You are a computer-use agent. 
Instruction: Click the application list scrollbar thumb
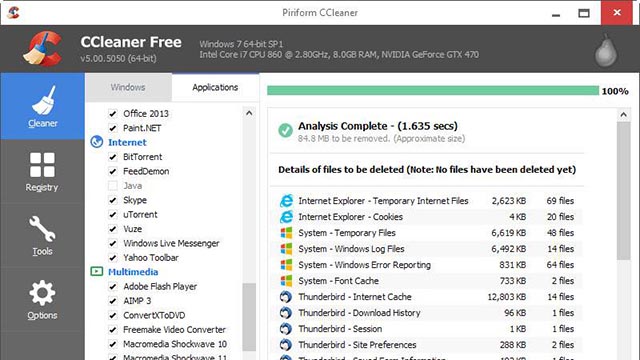pos(249,317)
